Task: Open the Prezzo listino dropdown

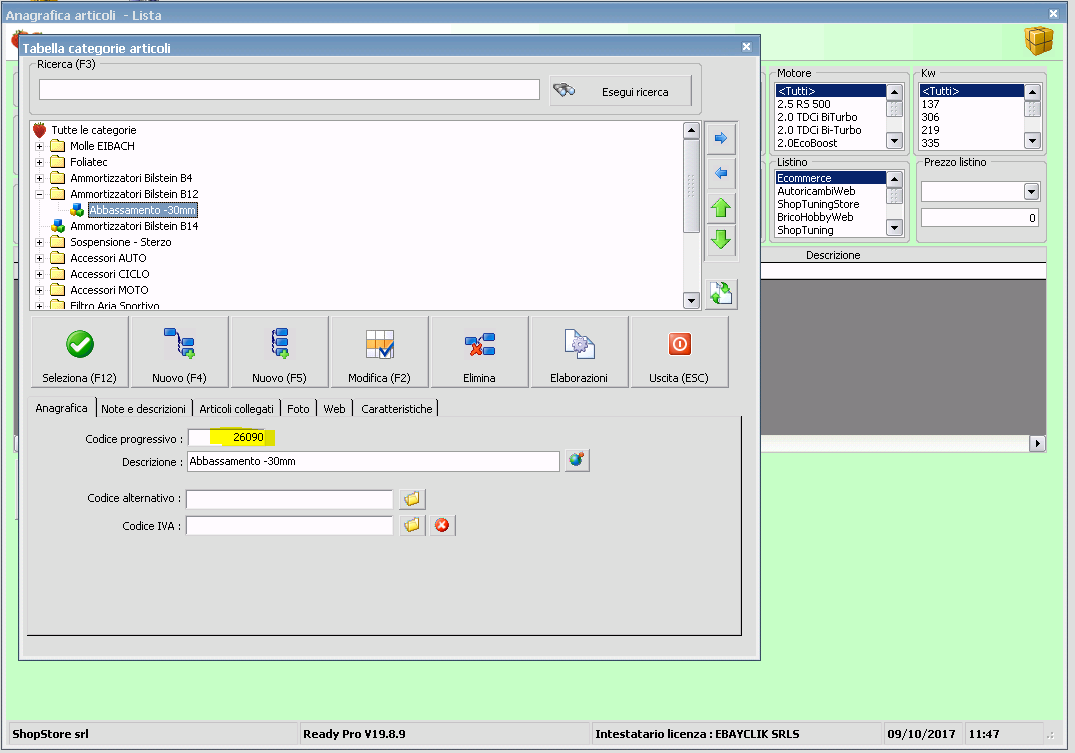Action: click(x=1031, y=191)
